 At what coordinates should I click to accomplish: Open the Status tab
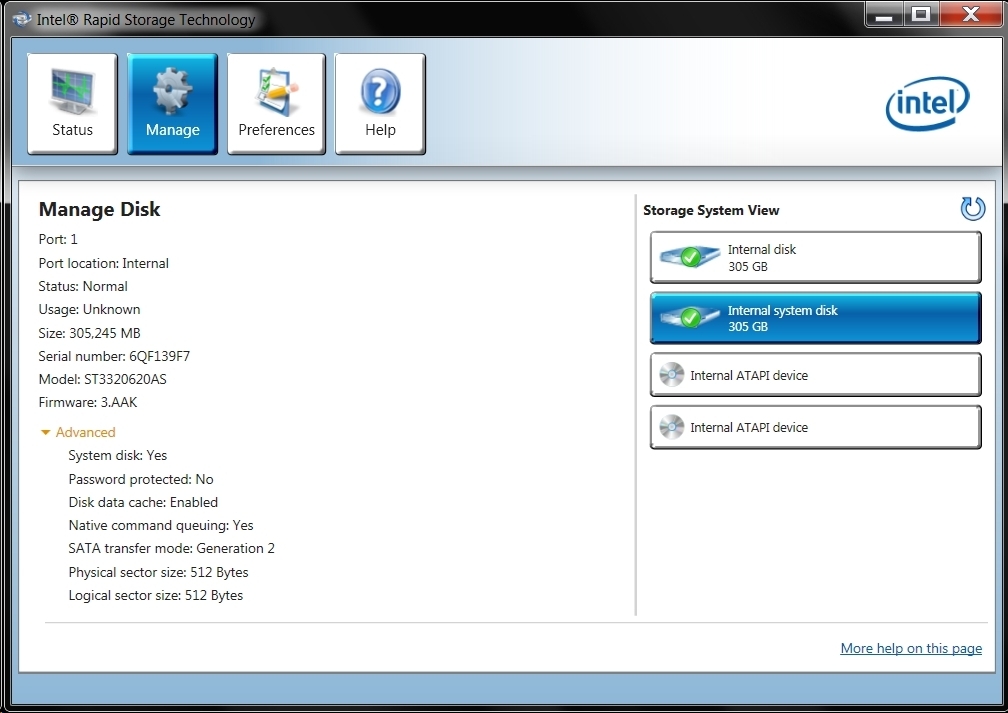[x=72, y=104]
